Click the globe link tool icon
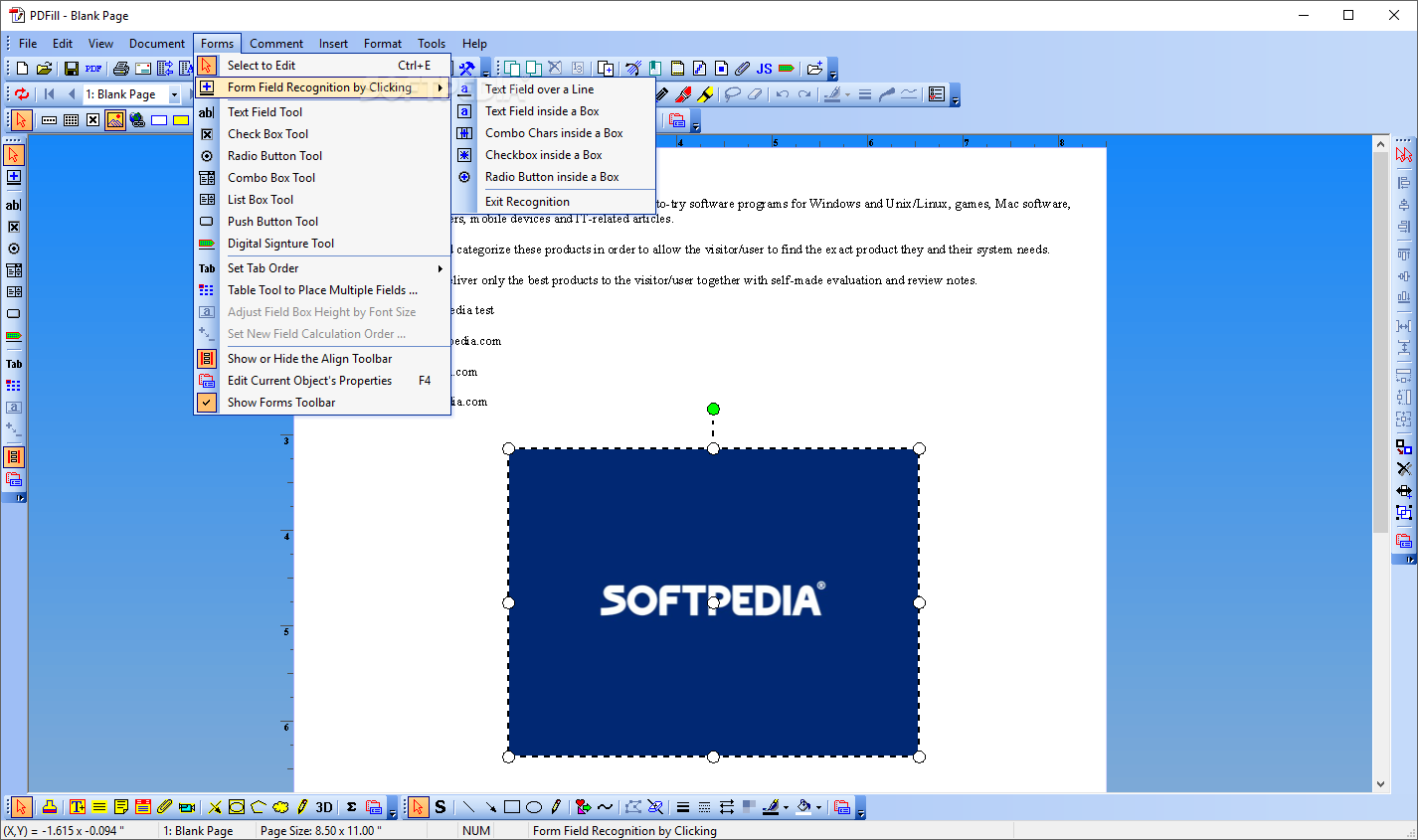The width and height of the screenshot is (1418, 840). click(x=137, y=120)
